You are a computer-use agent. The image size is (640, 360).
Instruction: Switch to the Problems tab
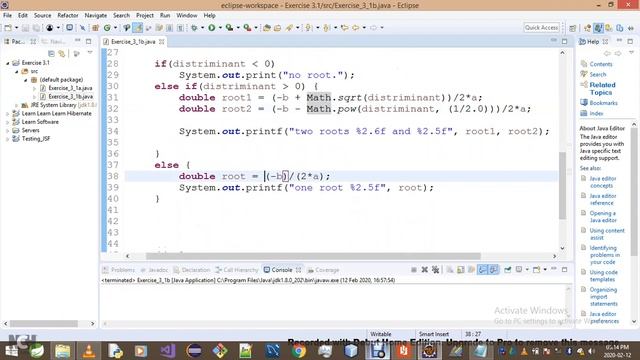click(118, 270)
